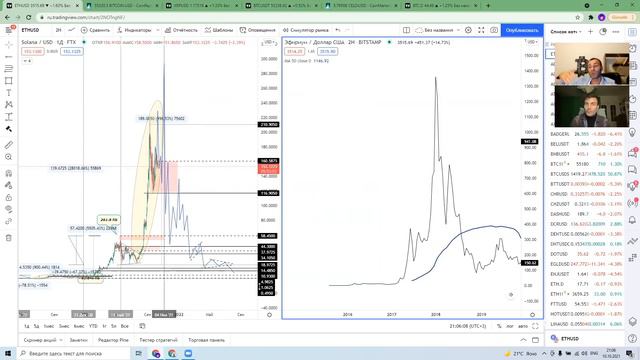Open the main menu hamburger icon
640x360 pixels.
[x=9, y=30]
